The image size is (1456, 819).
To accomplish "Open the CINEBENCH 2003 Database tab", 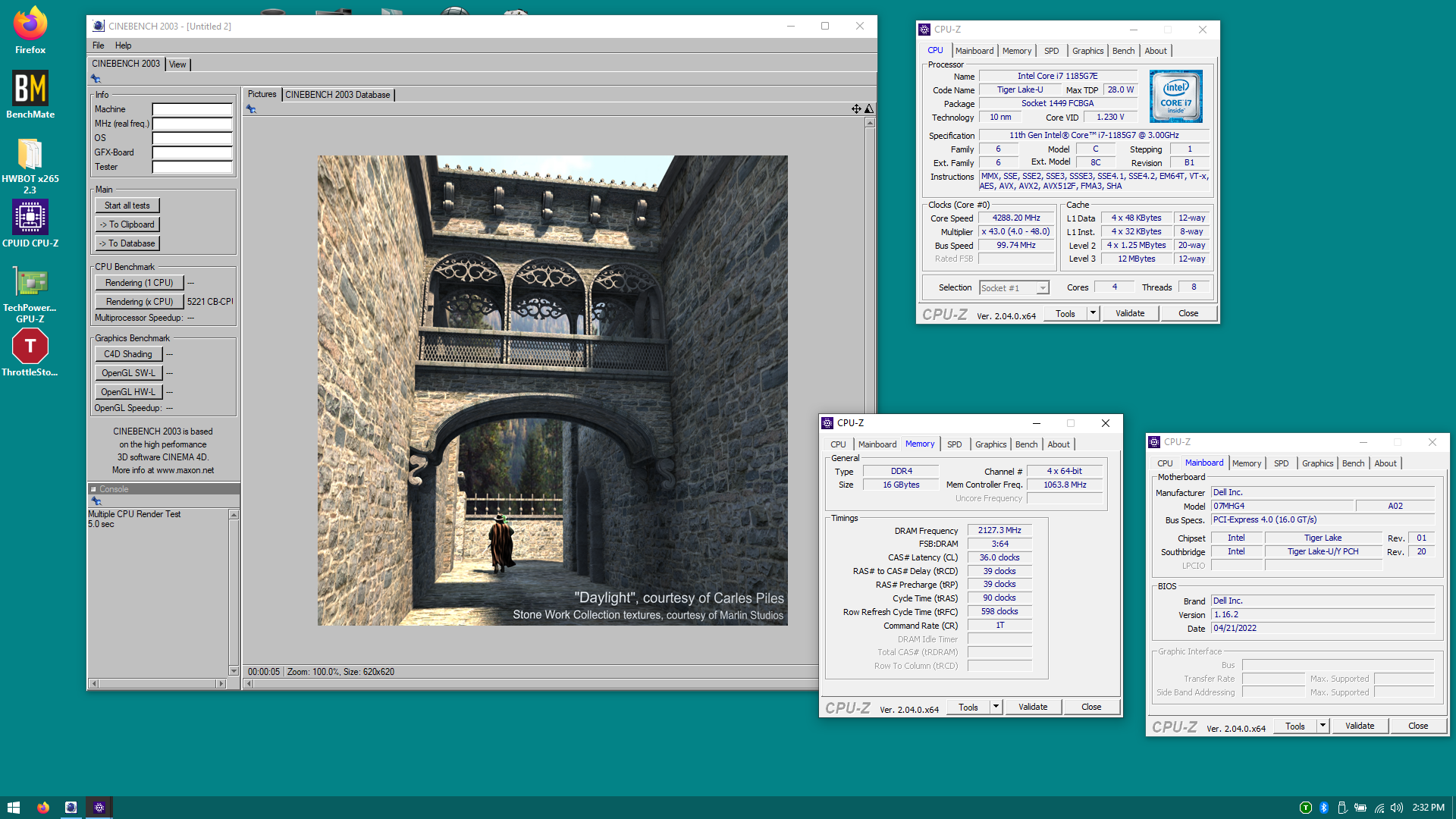I will tap(337, 95).
